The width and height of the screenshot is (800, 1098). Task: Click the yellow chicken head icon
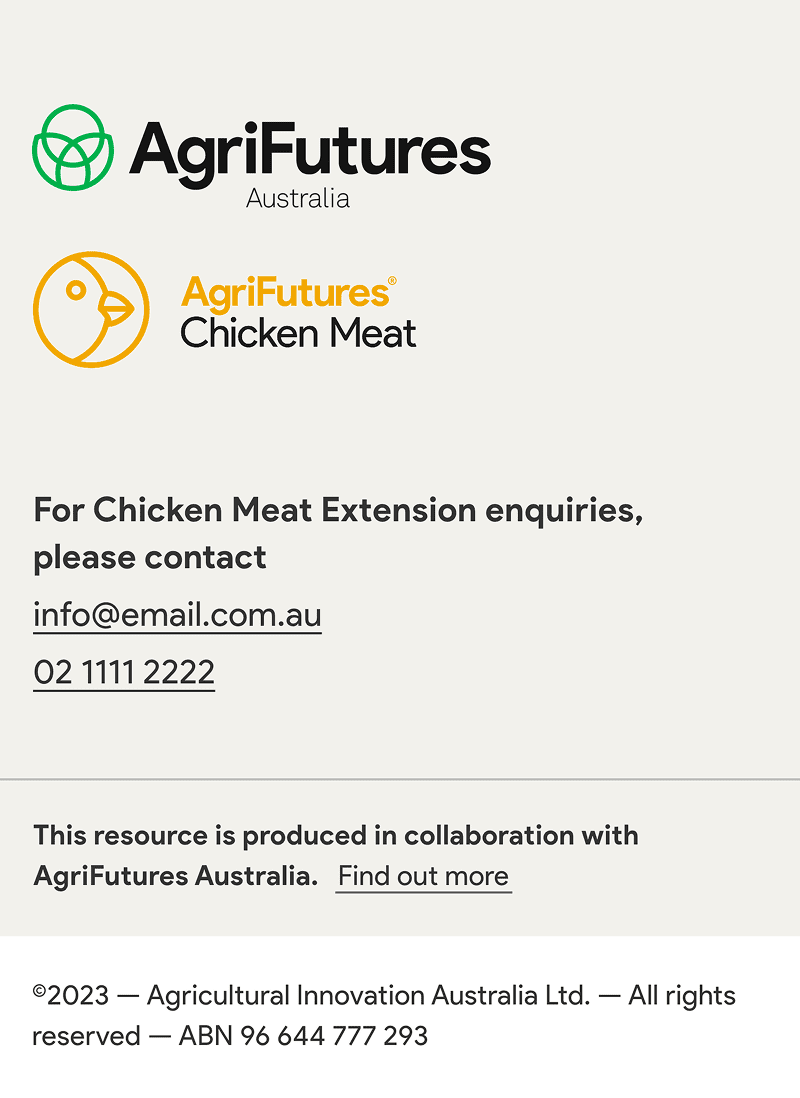91,309
